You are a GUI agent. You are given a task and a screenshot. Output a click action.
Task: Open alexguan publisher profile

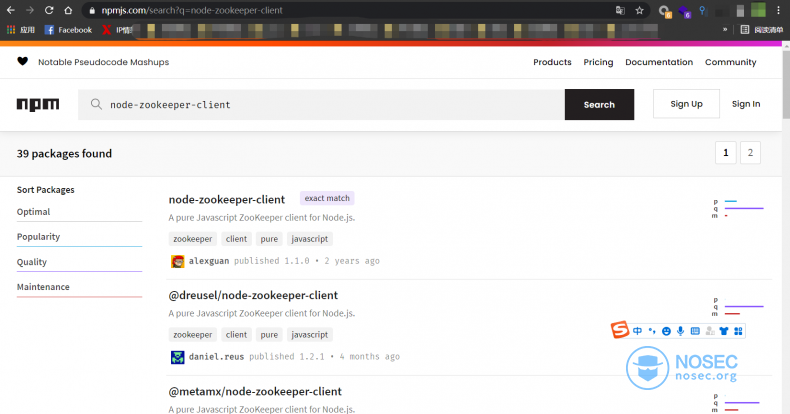[x=209, y=261]
